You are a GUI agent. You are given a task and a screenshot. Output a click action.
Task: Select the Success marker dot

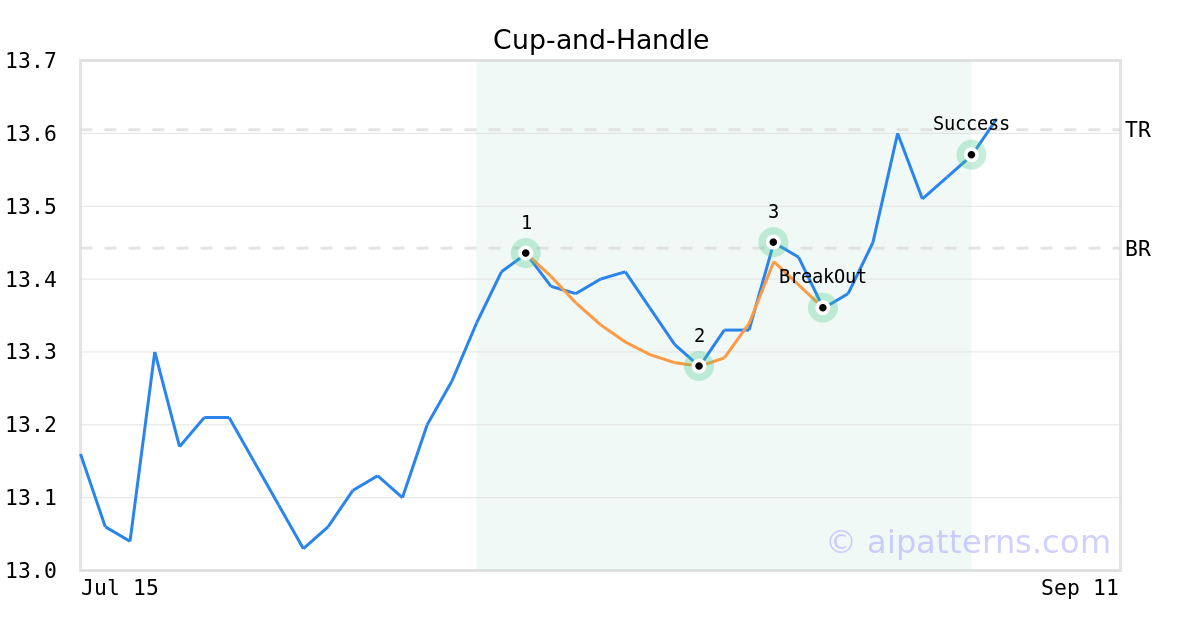[x=971, y=155]
